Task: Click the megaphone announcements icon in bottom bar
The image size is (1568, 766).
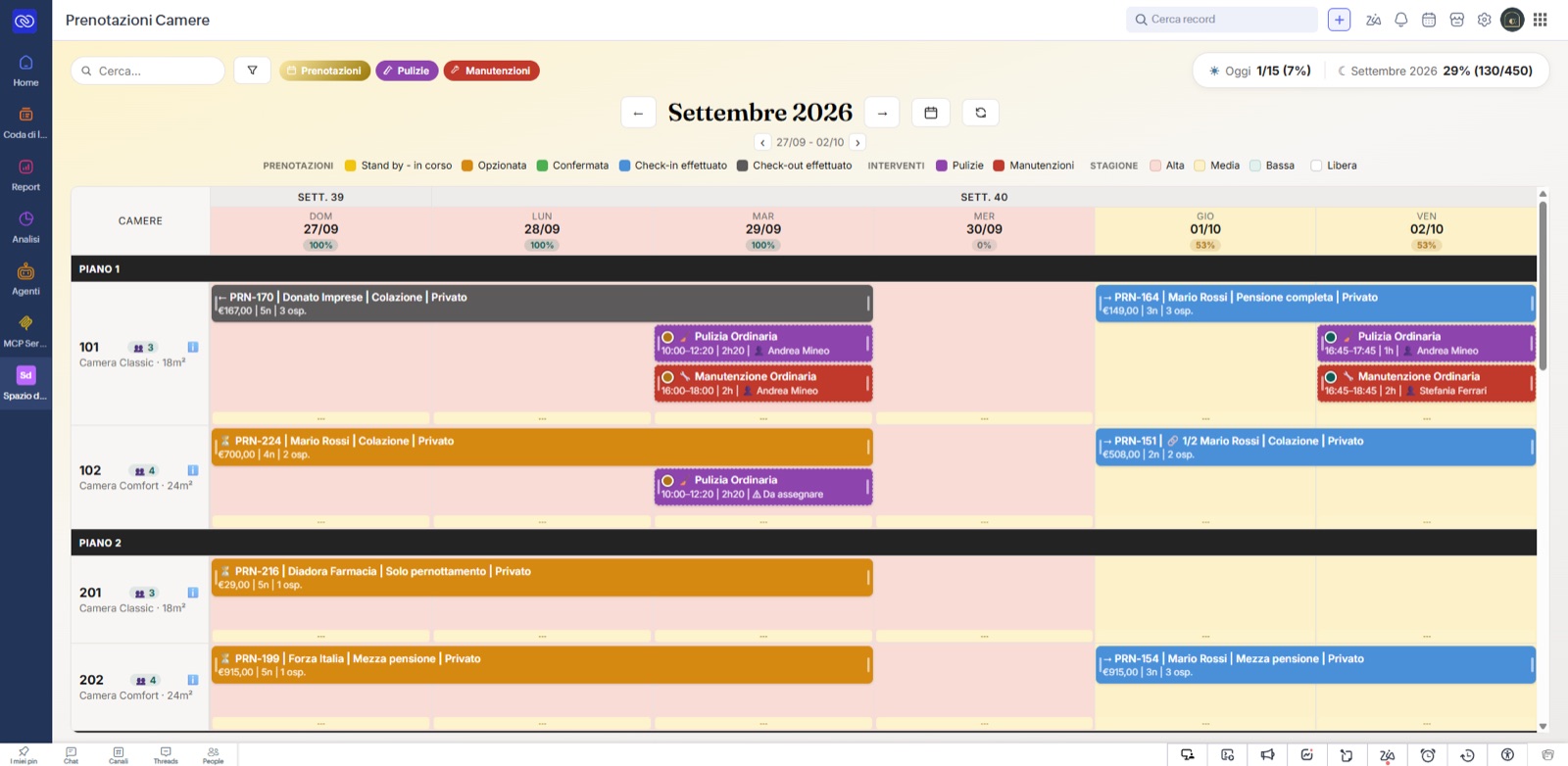Action: (x=1267, y=755)
